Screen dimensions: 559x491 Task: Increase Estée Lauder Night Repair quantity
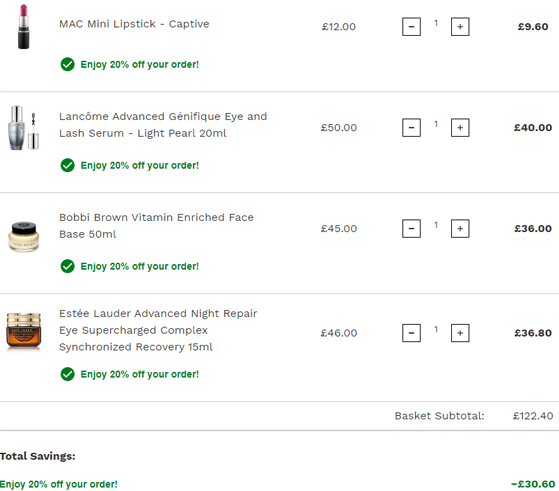(x=460, y=333)
